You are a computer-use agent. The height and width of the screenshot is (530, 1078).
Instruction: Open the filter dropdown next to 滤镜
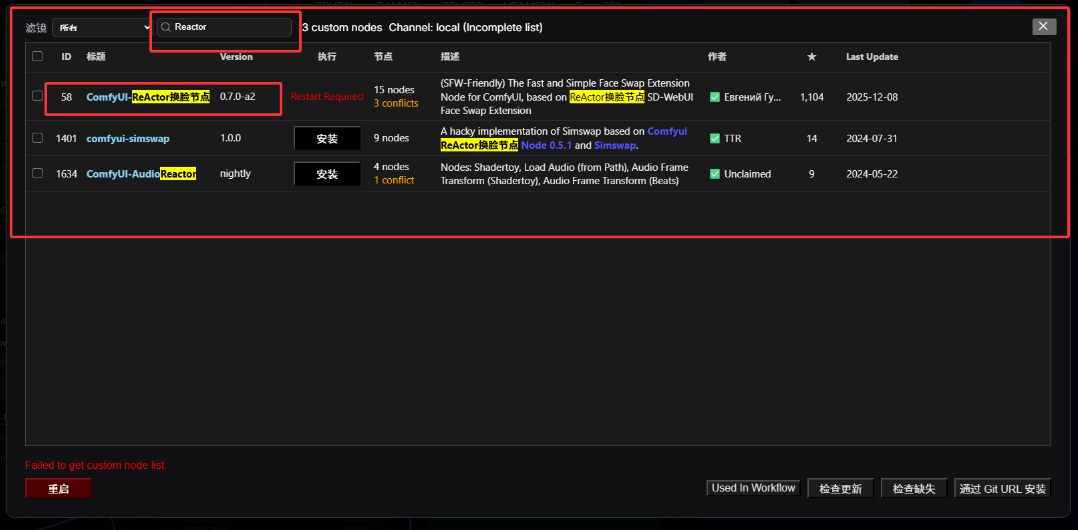pyautogui.click(x=102, y=27)
